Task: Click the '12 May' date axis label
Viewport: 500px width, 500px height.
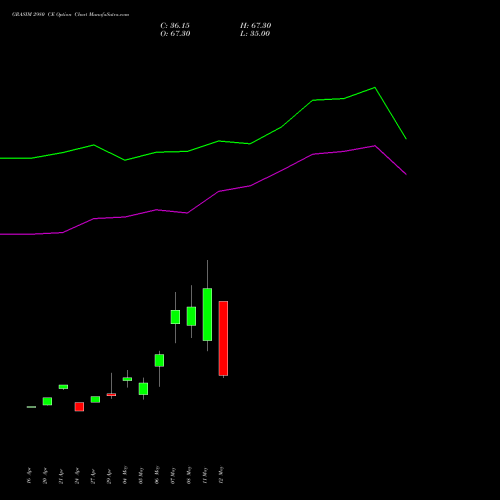Action: click(x=221, y=475)
